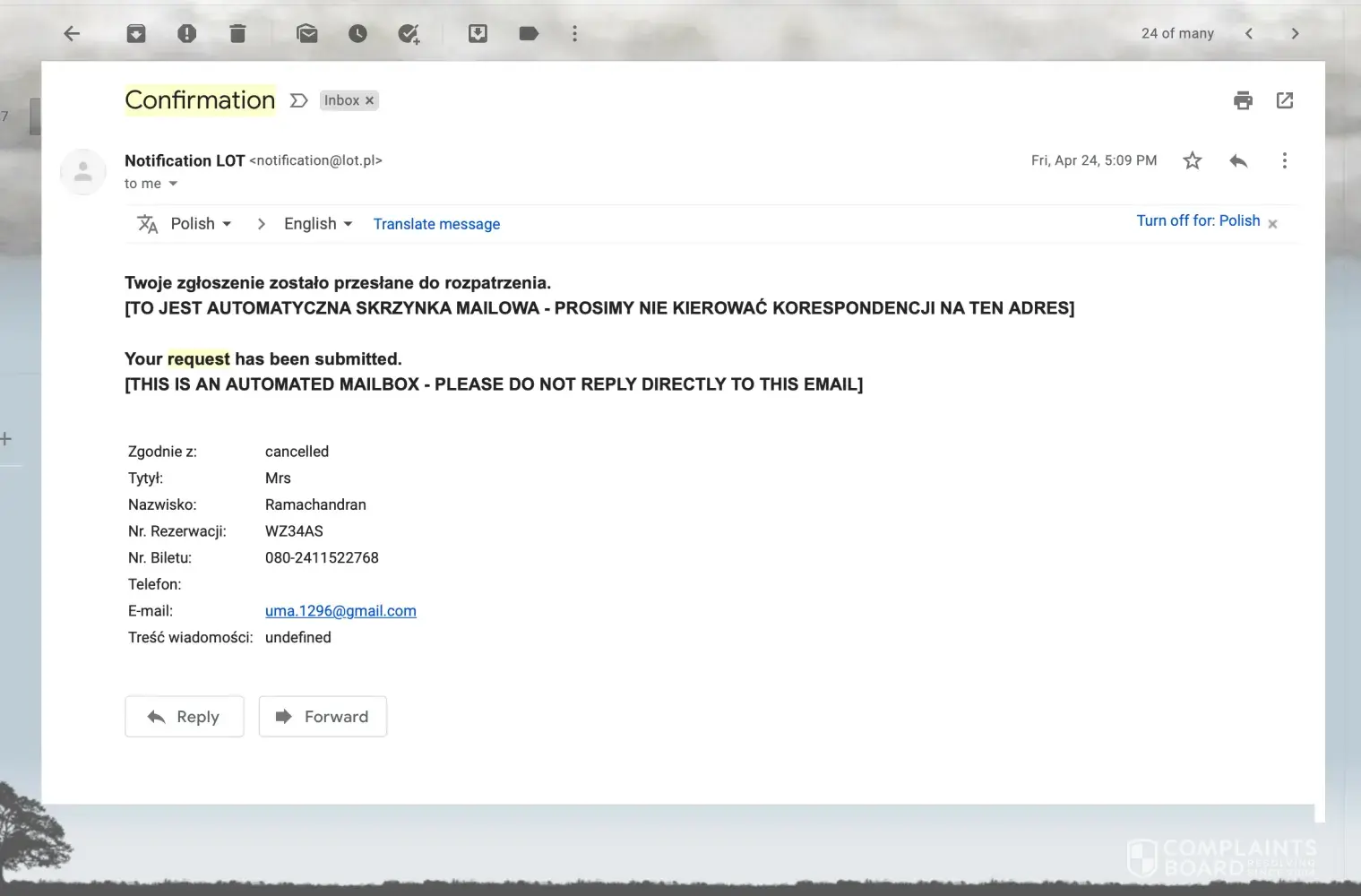Viewport: 1361px width, 896px height.
Task: Click the sender avatar for Notification LOT
Action: pos(83,171)
